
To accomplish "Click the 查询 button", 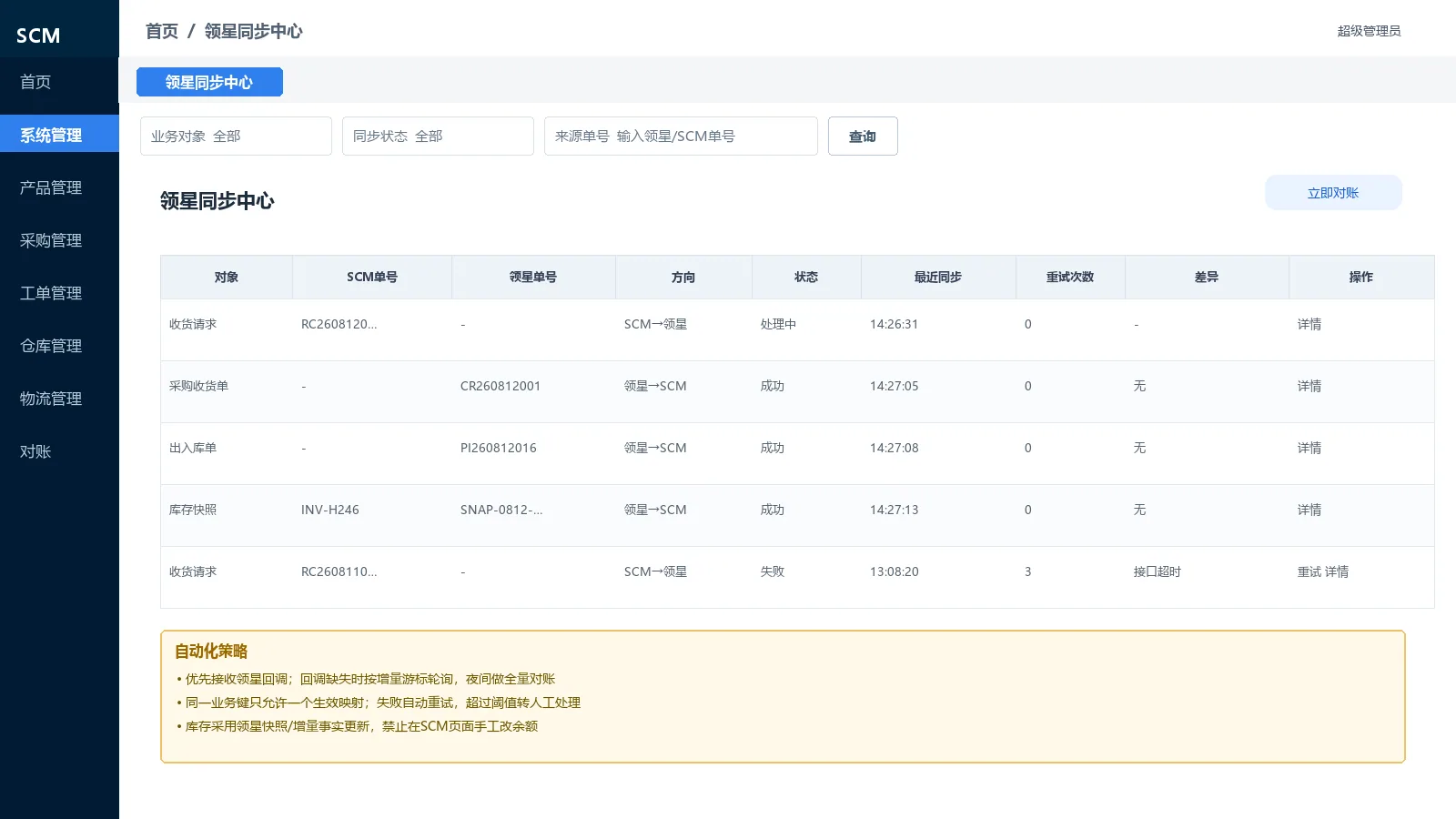I will pos(863,136).
